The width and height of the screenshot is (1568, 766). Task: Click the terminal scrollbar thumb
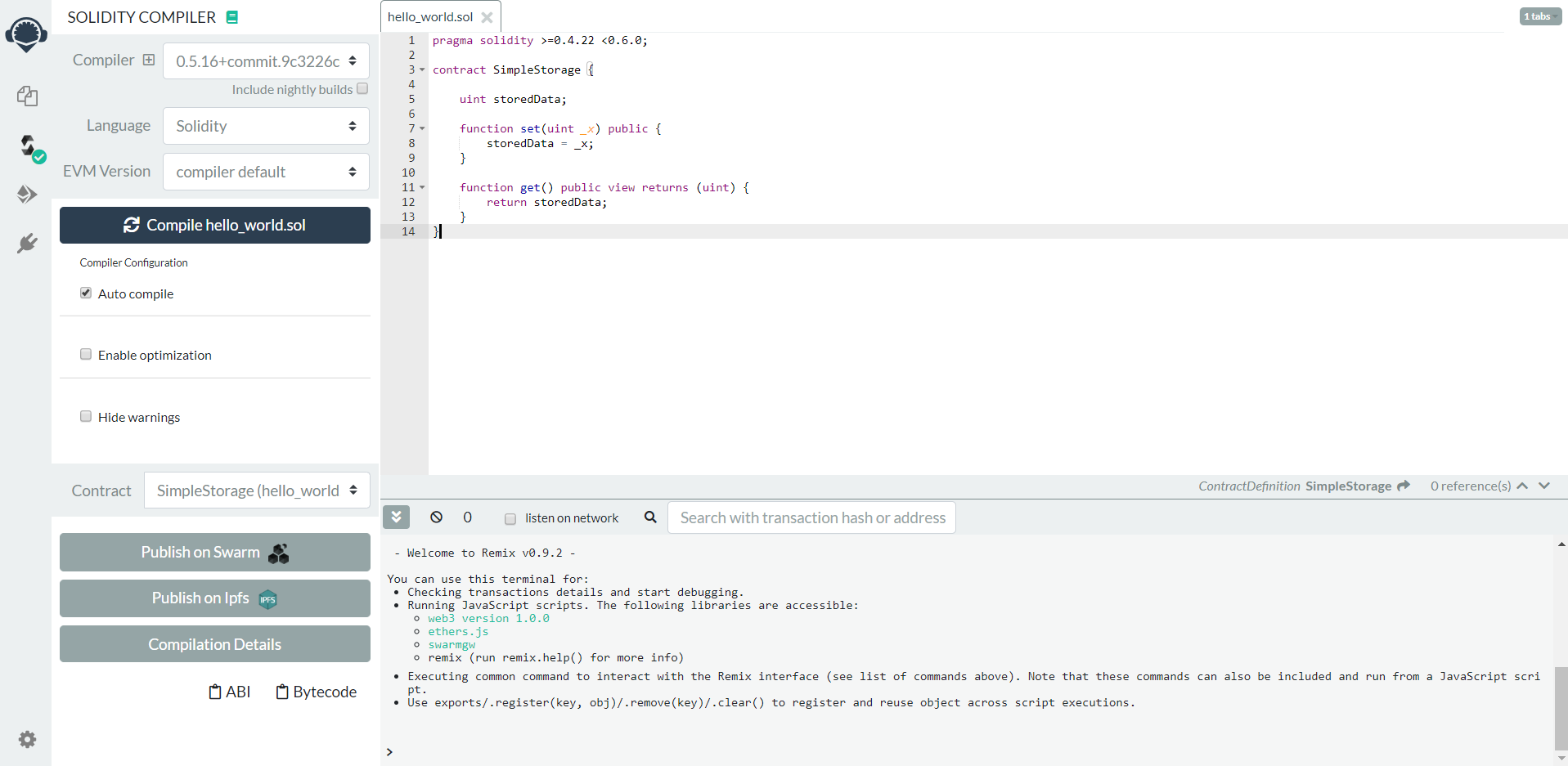(1561, 708)
